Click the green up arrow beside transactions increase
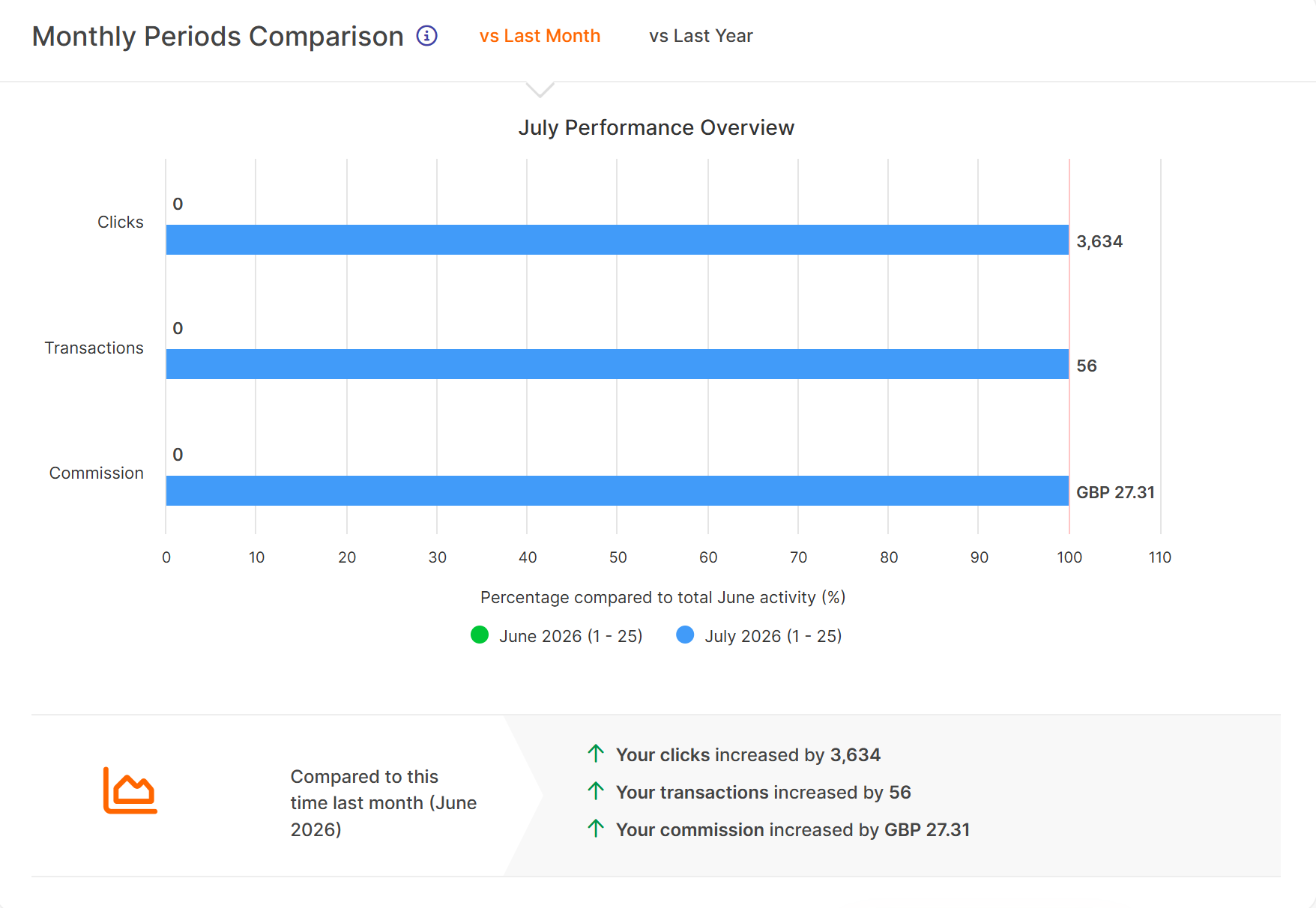 point(596,791)
